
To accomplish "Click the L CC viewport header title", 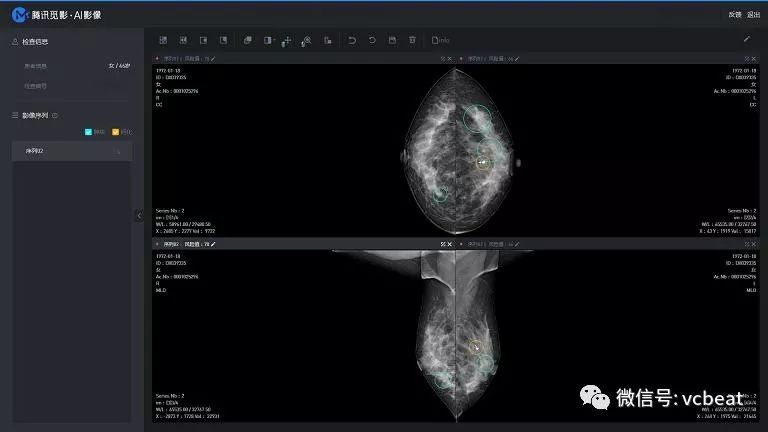I will [490, 59].
